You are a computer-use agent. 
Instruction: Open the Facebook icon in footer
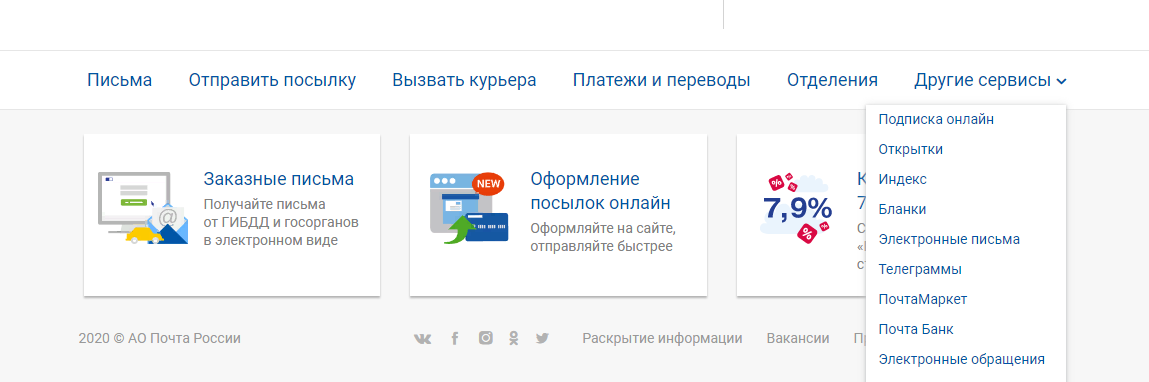pos(454,338)
